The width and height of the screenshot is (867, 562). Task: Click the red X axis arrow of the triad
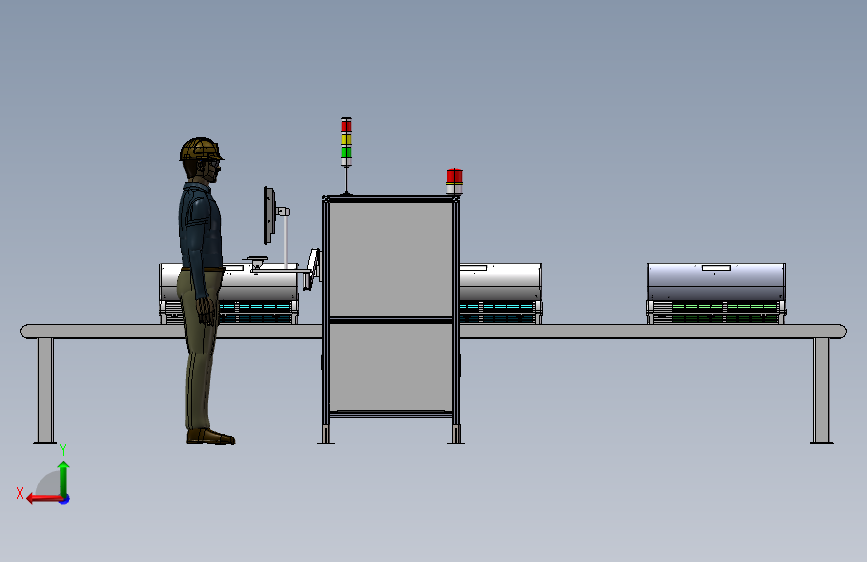click(x=43, y=499)
